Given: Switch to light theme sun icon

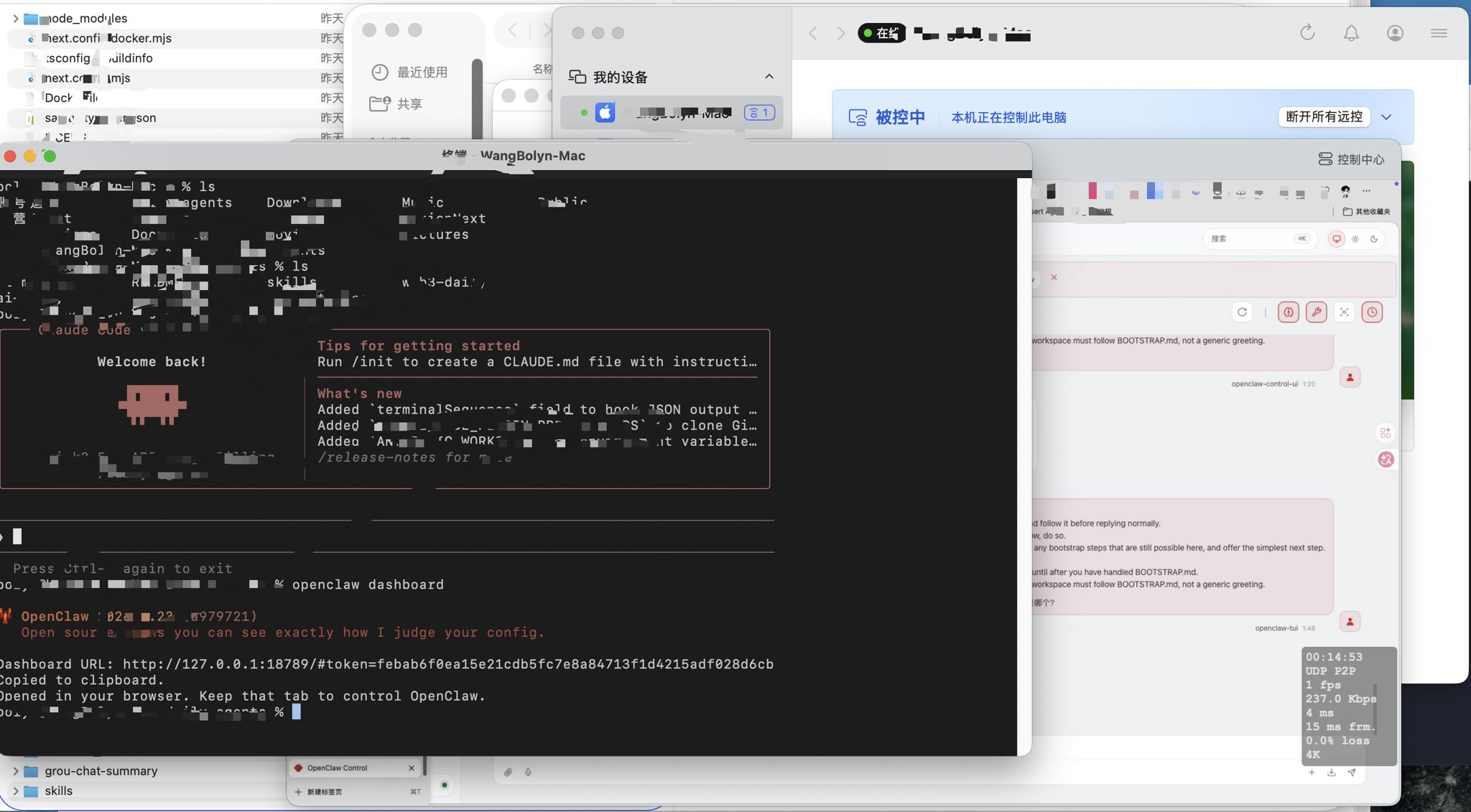Looking at the screenshot, I should click(1355, 239).
